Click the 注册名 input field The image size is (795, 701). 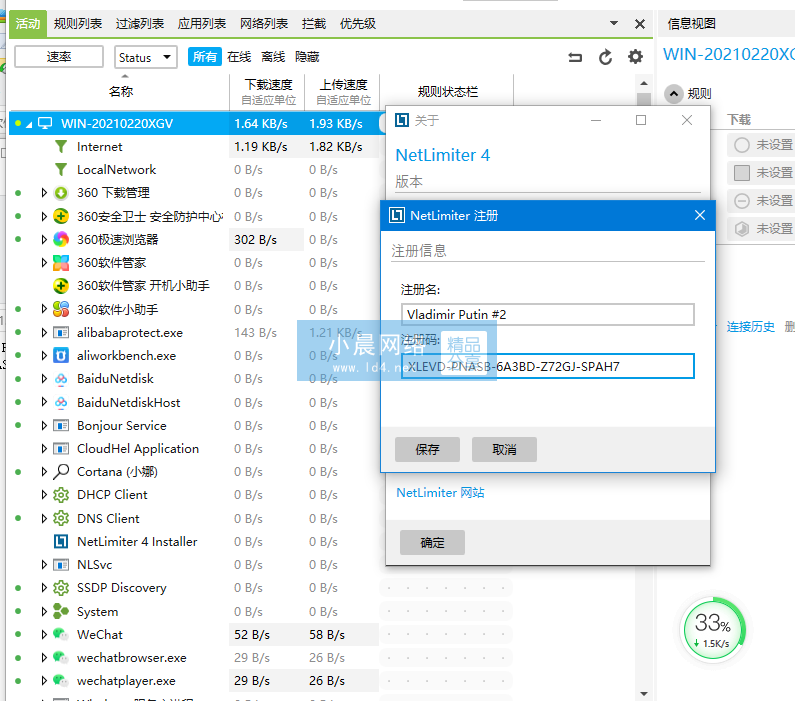point(548,315)
